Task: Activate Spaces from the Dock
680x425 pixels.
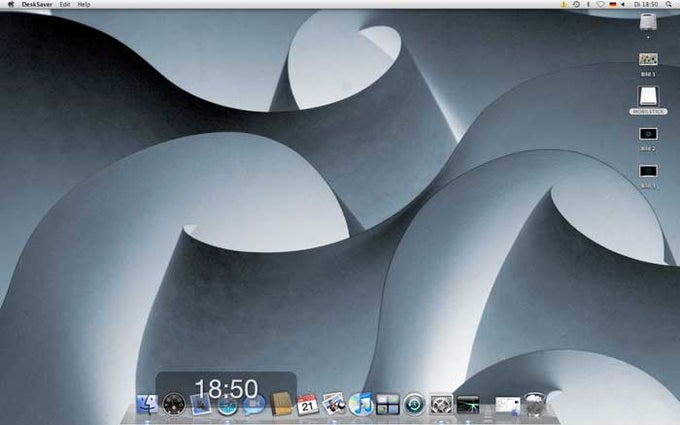Action: pyautogui.click(x=388, y=404)
